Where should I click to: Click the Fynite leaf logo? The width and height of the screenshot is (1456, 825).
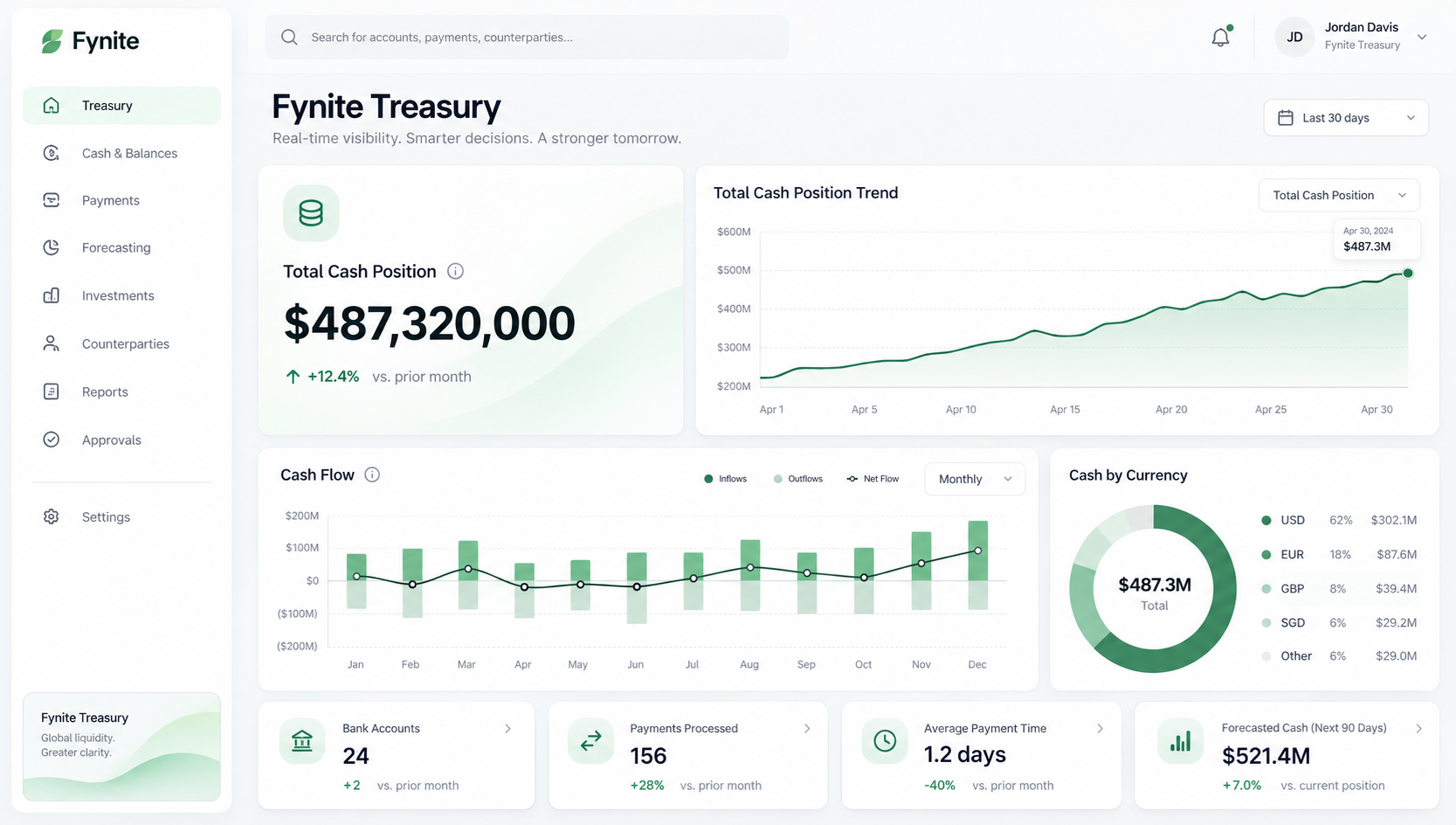click(52, 41)
